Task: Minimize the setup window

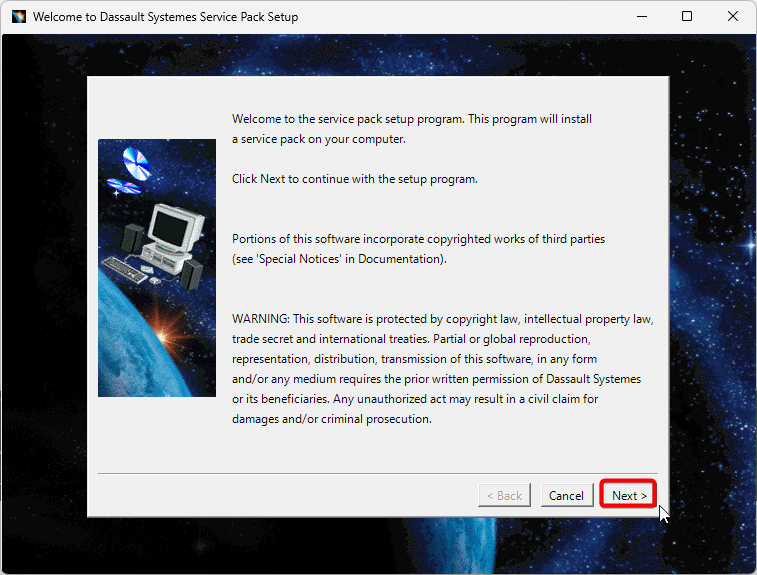Action: (x=641, y=17)
